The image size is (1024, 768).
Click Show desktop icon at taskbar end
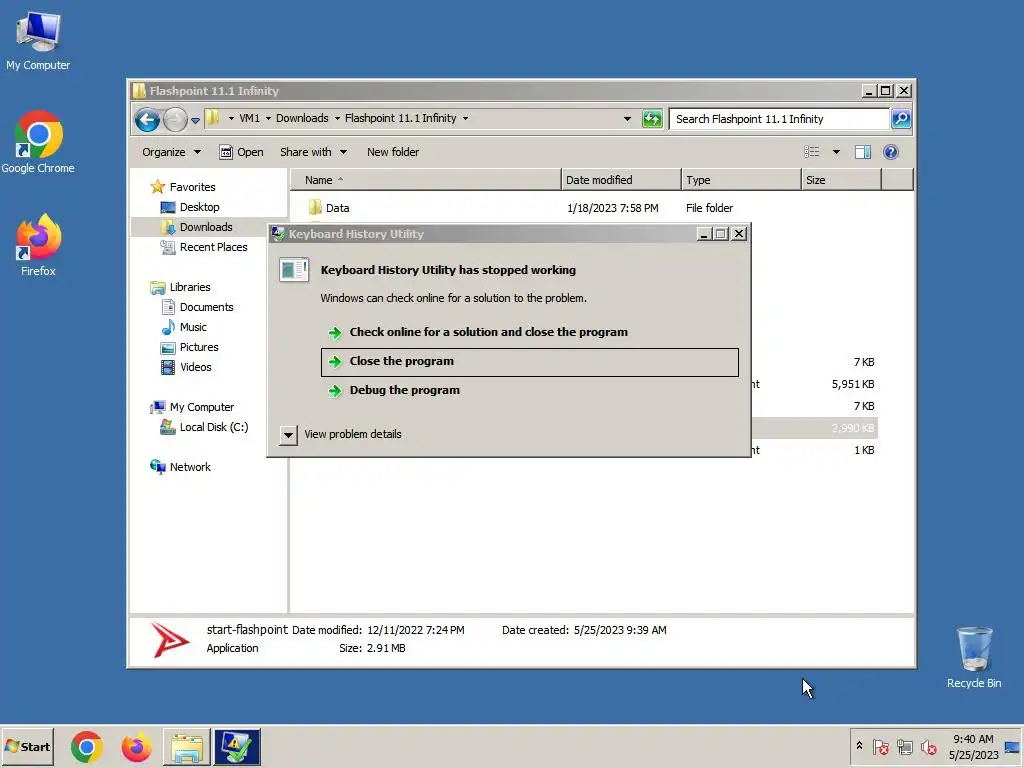coord(1012,747)
